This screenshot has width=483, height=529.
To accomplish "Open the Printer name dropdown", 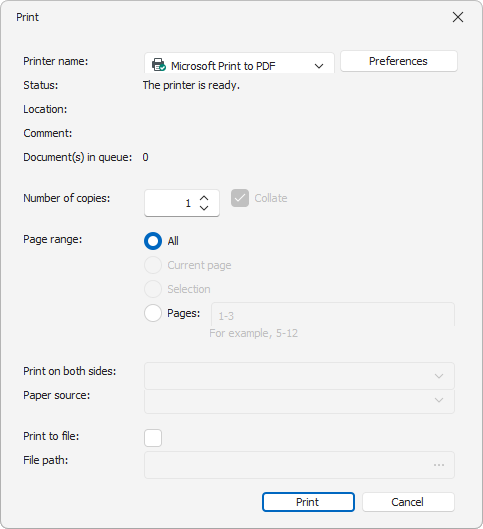I will pos(239,63).
